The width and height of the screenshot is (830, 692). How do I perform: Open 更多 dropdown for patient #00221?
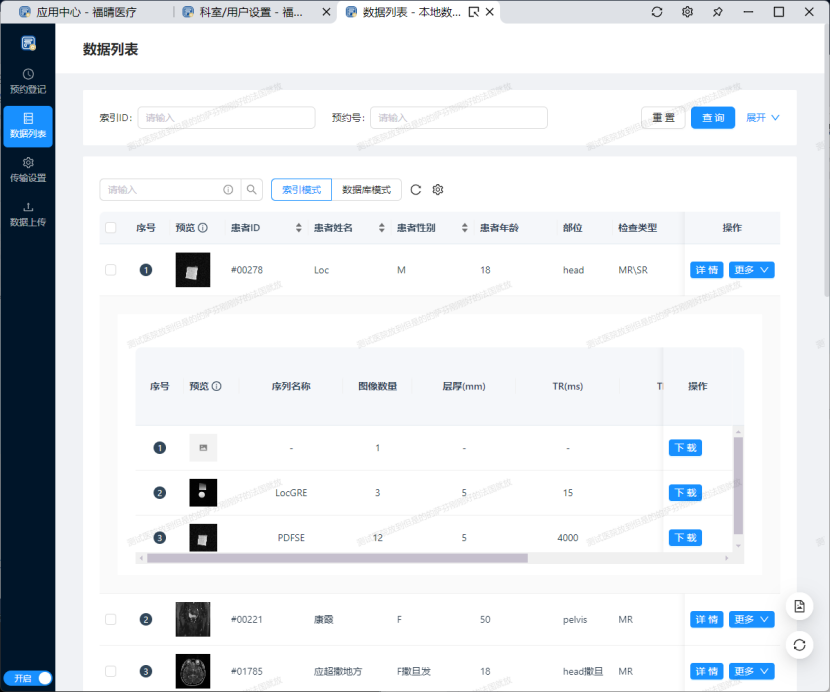pyautogui.click(x=751, y=620)
